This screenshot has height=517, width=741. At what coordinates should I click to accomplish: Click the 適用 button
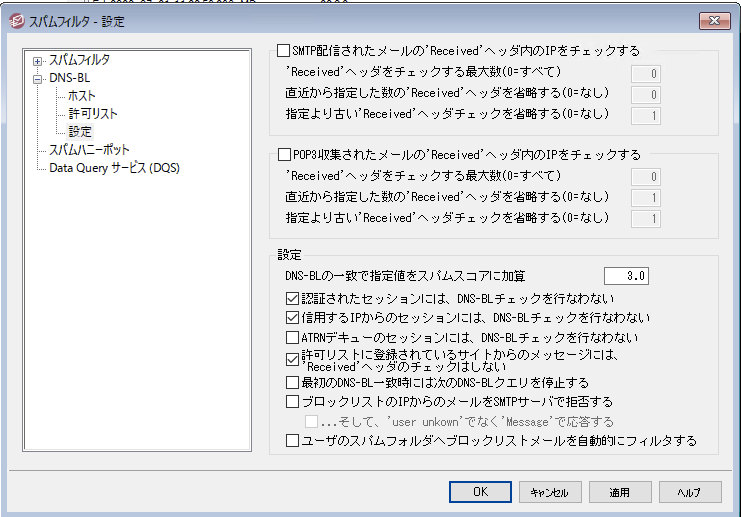click(x=620, y=492)
